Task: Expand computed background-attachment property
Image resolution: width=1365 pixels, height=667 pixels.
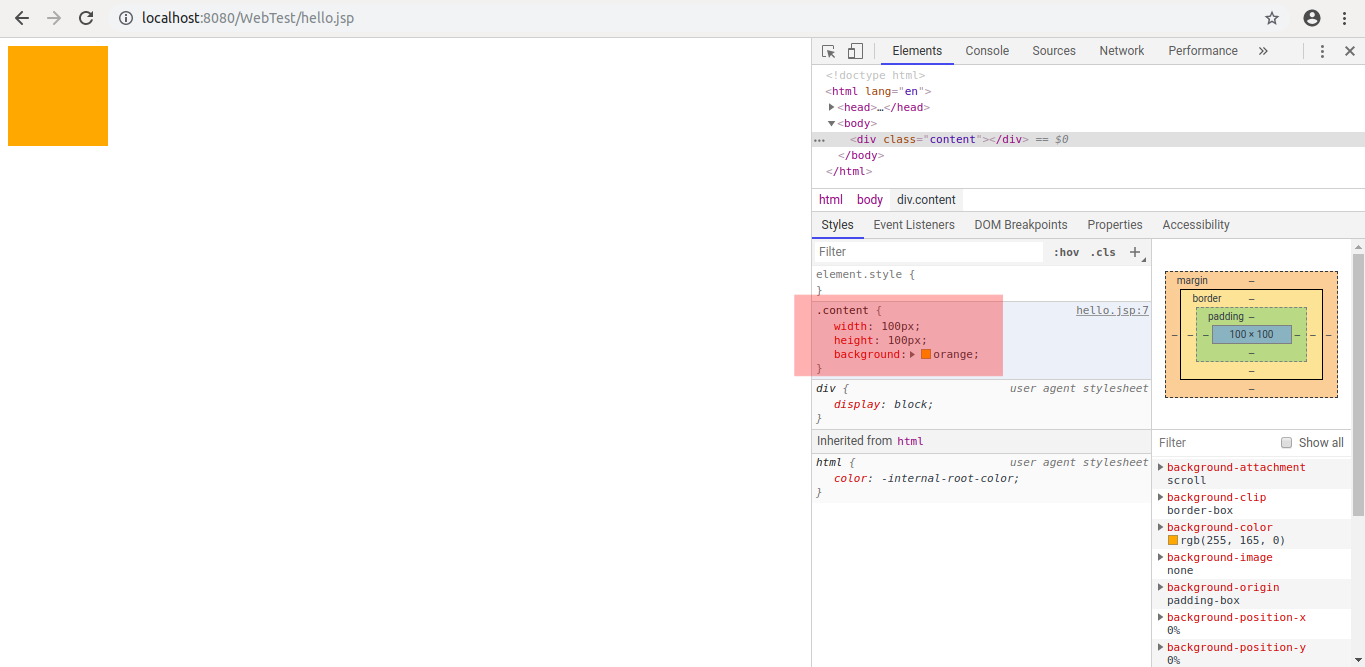Action: [x=1161, y=467]
